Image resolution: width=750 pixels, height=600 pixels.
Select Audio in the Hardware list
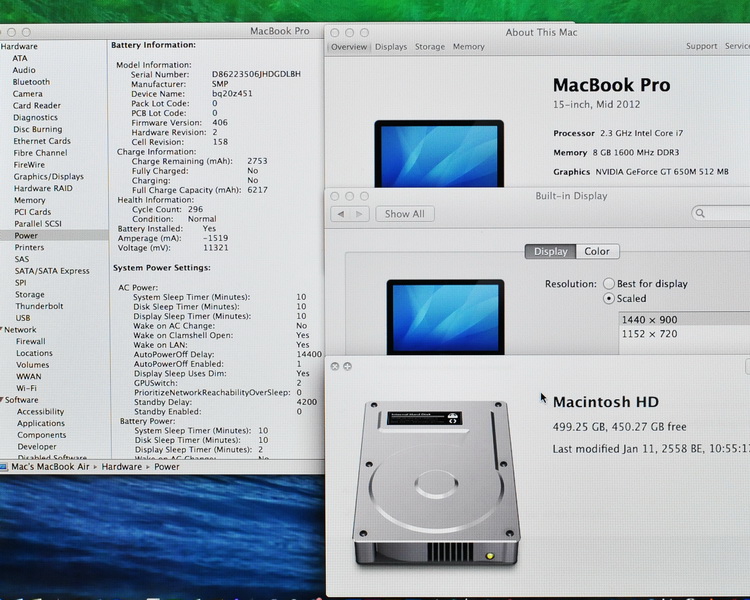(x=24, y=70)
